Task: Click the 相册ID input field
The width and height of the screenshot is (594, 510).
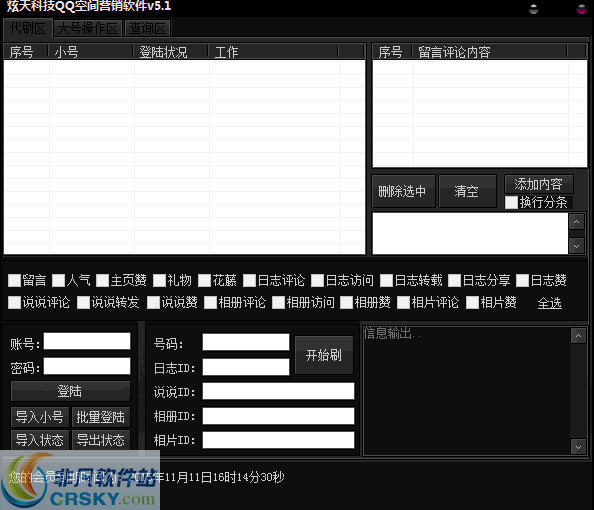Action: [x=278, y=416]
